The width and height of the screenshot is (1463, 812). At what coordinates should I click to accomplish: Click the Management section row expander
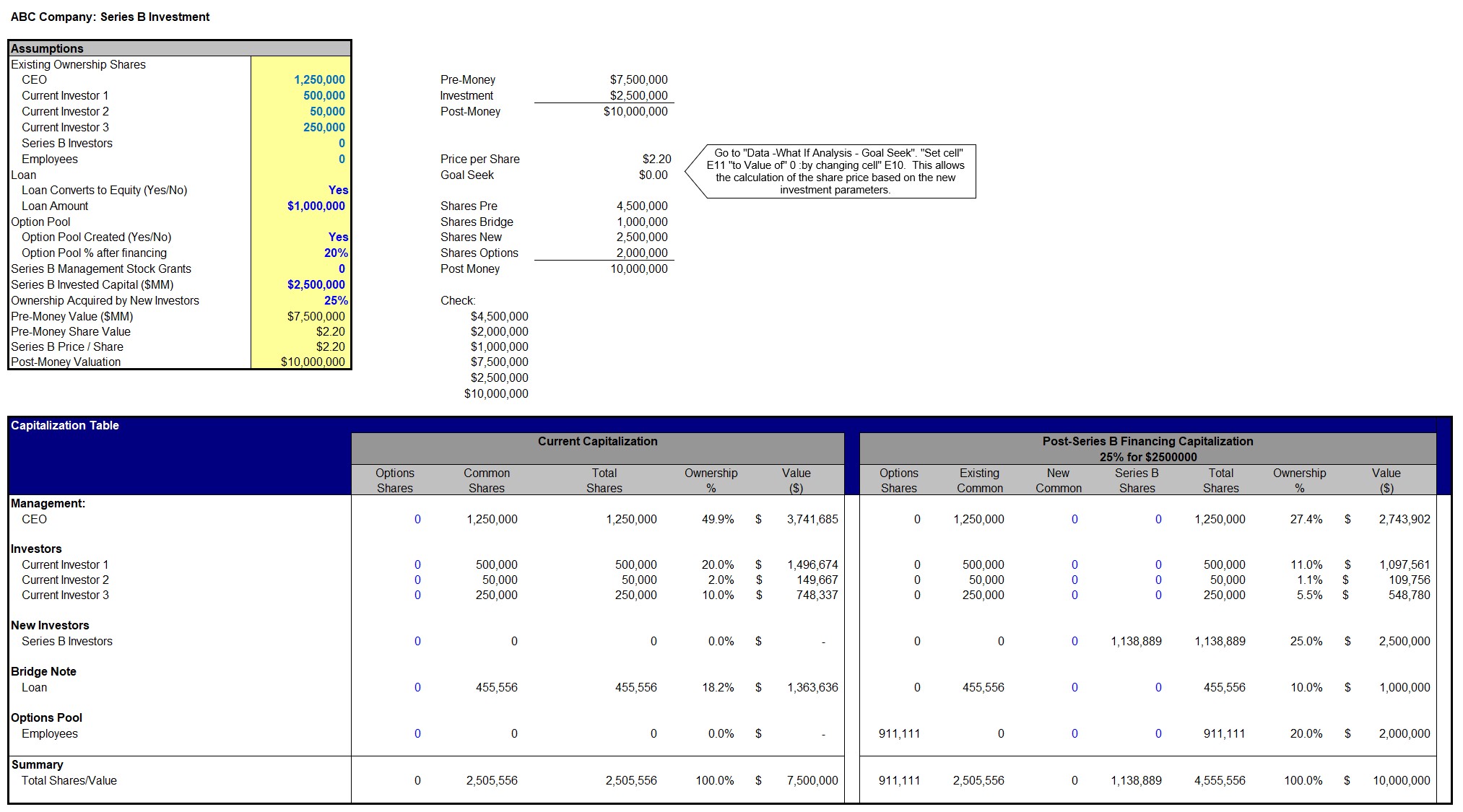7,505
